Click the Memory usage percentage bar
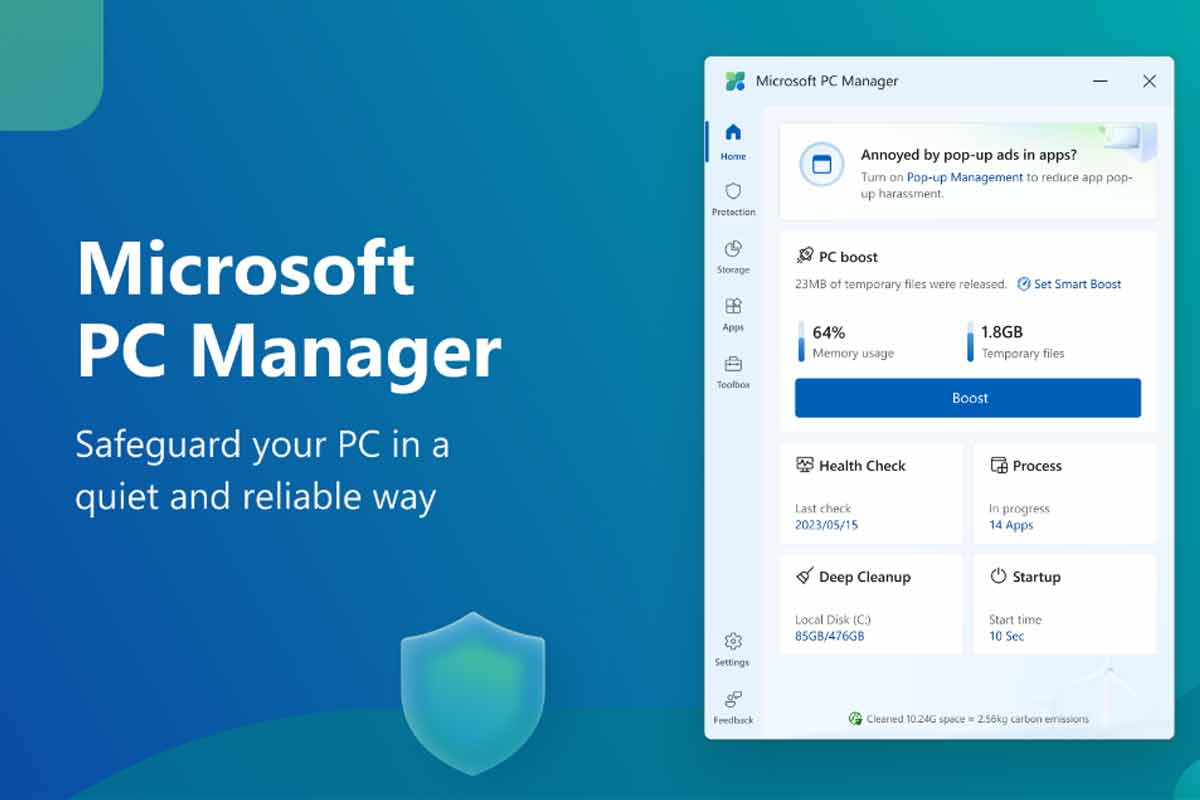The width and height of the screenshot is (1200, 800). (801, 341)
